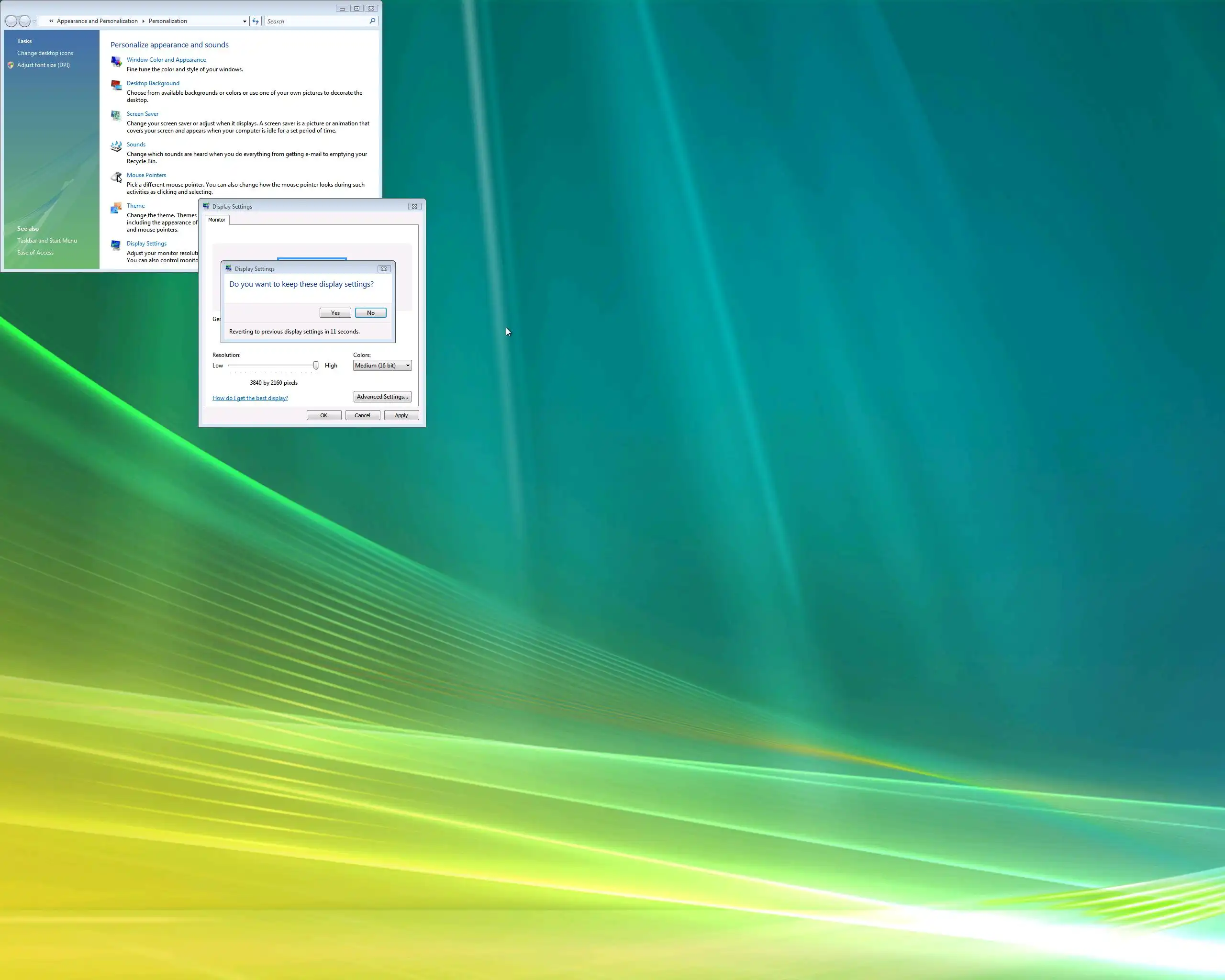Expand the address bar history dropdown
This screenshot has width=1225, height=980.
tap(245, 21)
